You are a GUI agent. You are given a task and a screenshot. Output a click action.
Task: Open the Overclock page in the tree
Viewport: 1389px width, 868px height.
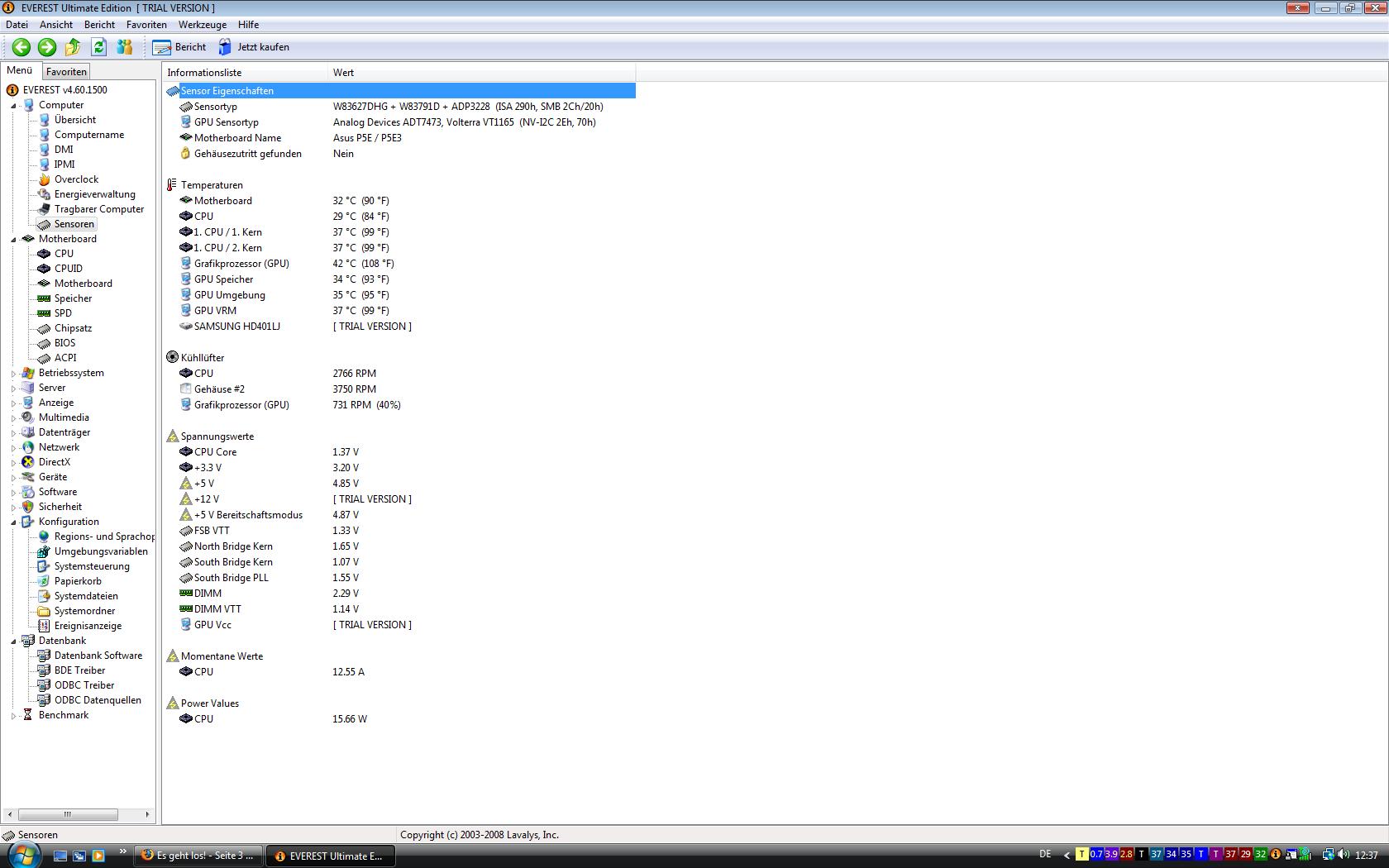click(76, 179)
